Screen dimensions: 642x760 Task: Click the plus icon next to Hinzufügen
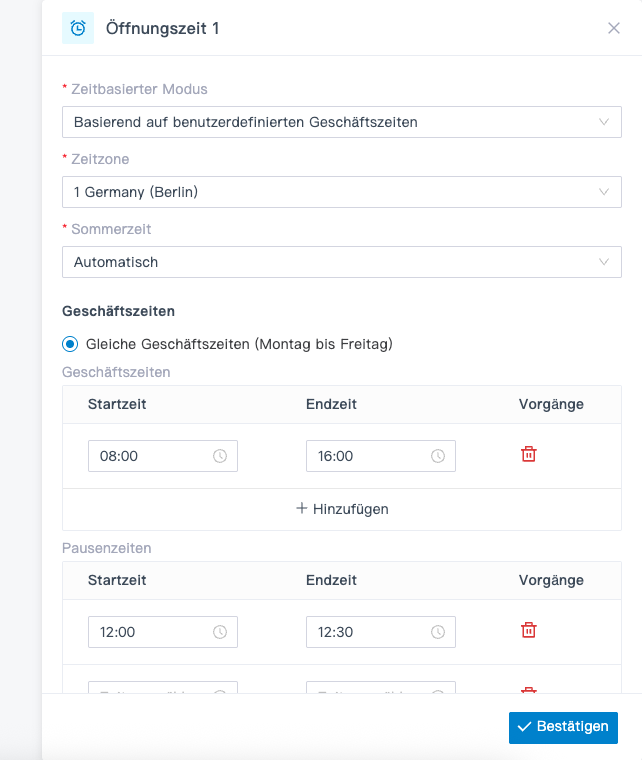(x=302, y=508)
